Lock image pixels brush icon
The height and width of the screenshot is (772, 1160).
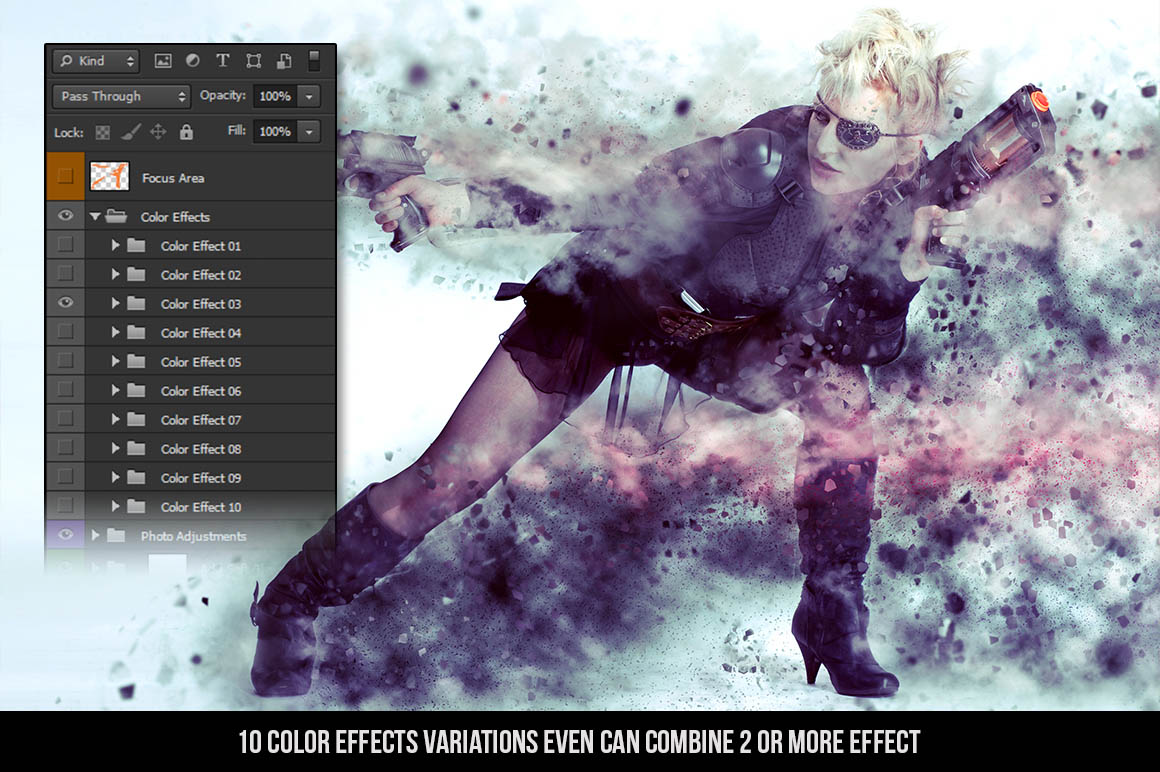coord(130,132)
